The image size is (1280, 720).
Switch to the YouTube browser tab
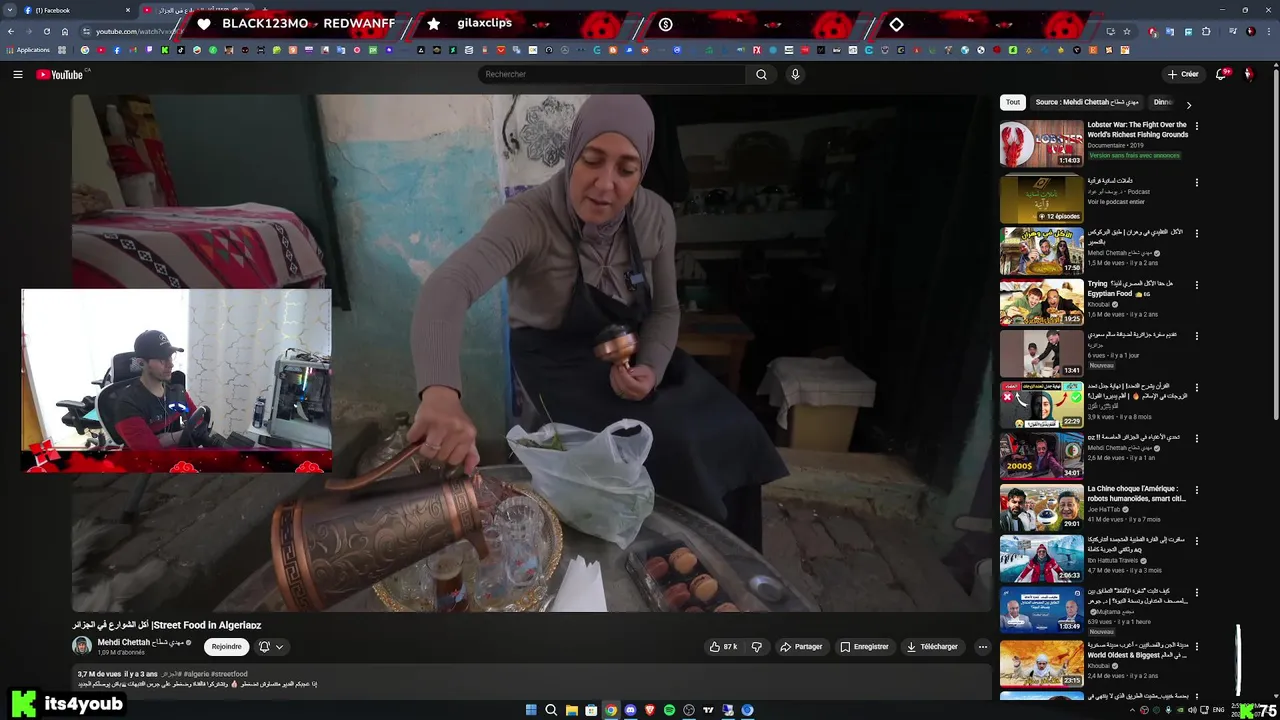click(x=195, y=10)
